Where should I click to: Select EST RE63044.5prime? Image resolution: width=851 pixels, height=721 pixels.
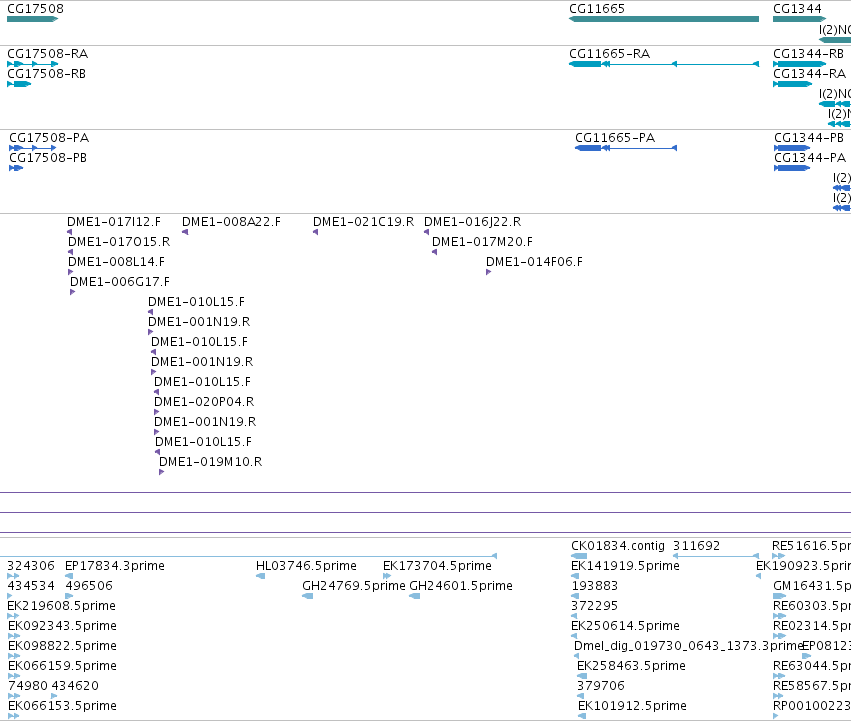click(780, 676)
